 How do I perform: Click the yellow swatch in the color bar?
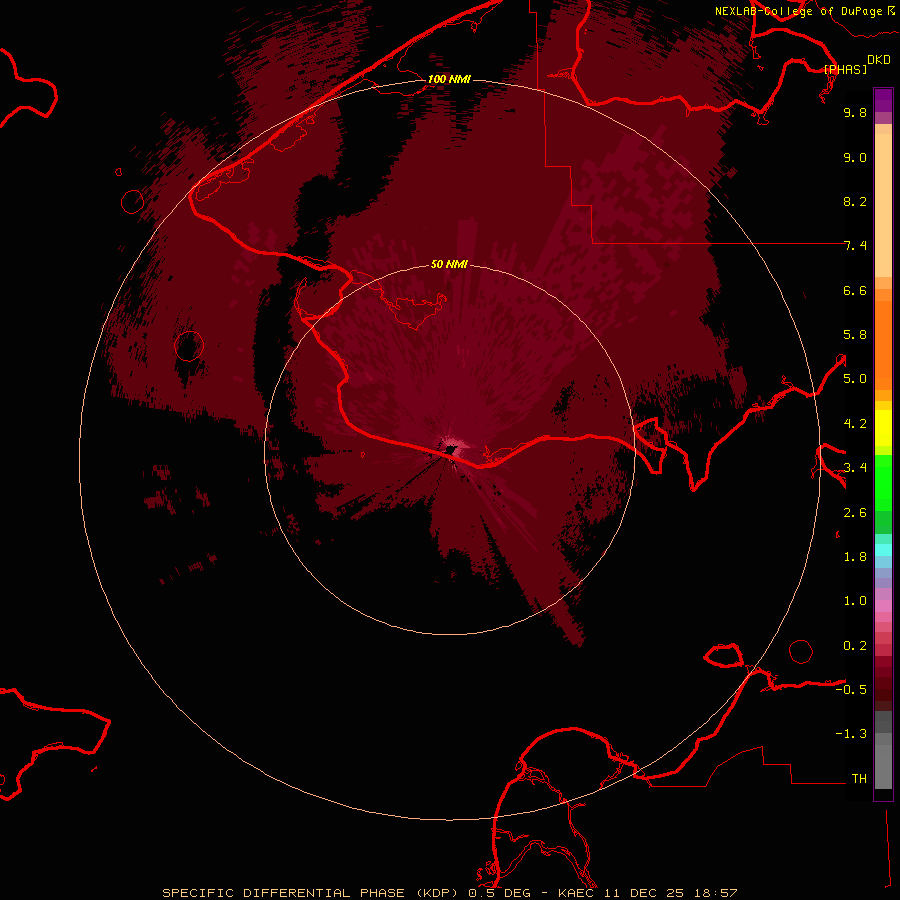[883, 428]
